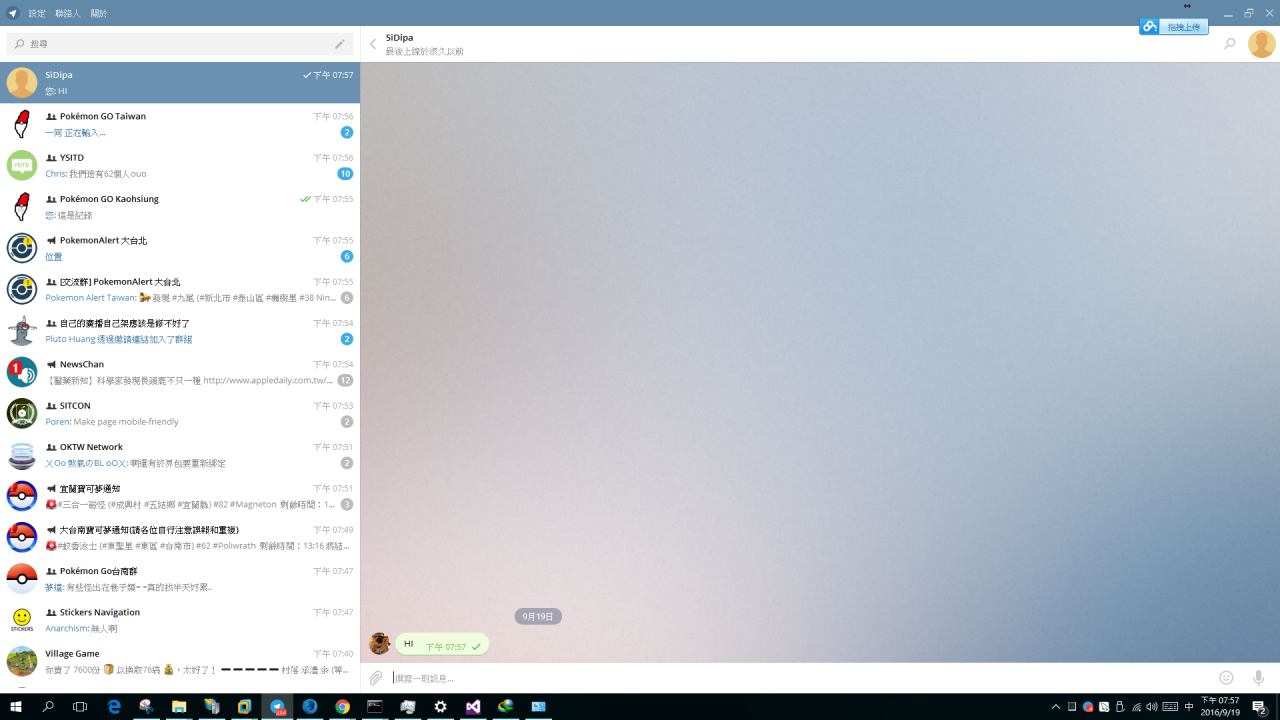Attach a file with the paperclip icon
This screenshot has height=720, width=1280.
pos(376,678)
